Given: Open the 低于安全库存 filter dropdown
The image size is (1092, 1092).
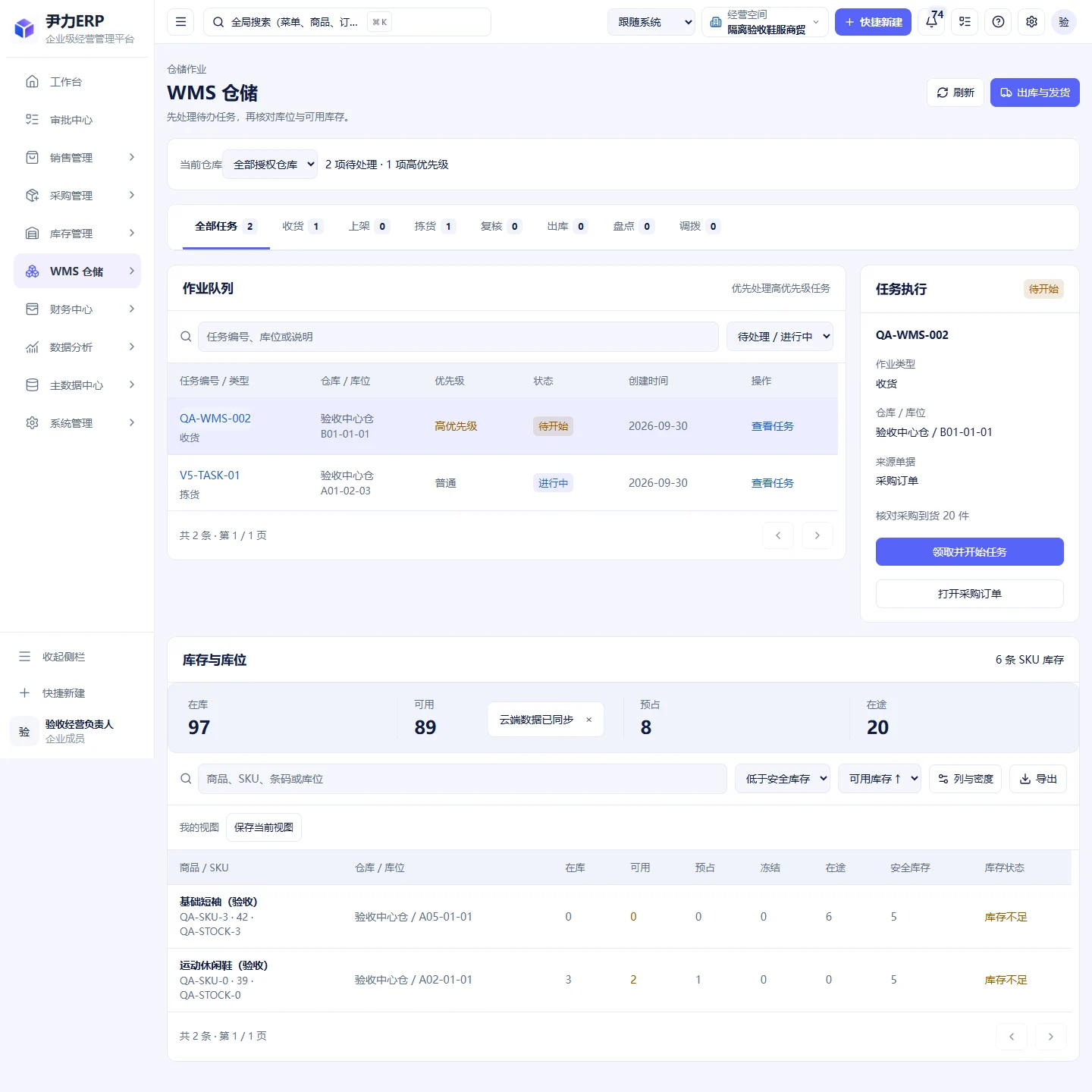Looking at the screenshot, I should (783, 779).
